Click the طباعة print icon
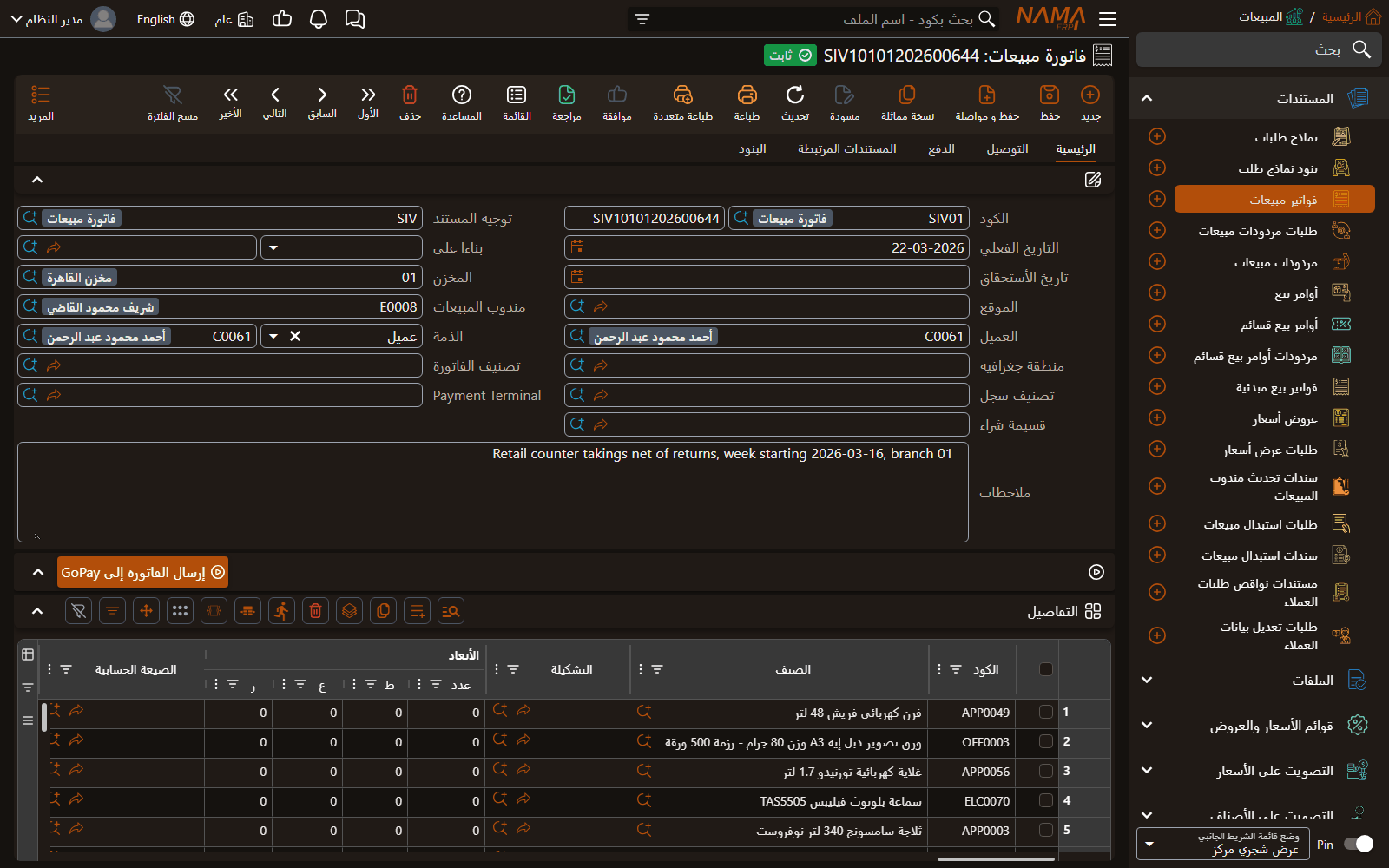 click(x=747, y=95)
